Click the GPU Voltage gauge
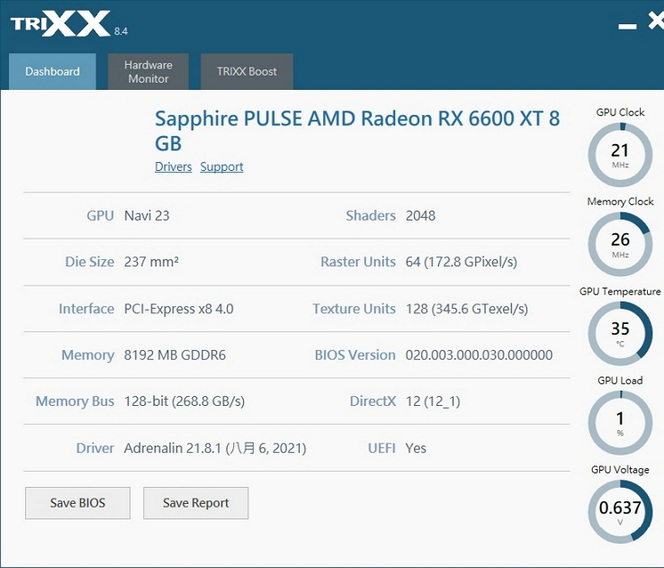The width and height of the screenshot is (664, 568). 620,512
